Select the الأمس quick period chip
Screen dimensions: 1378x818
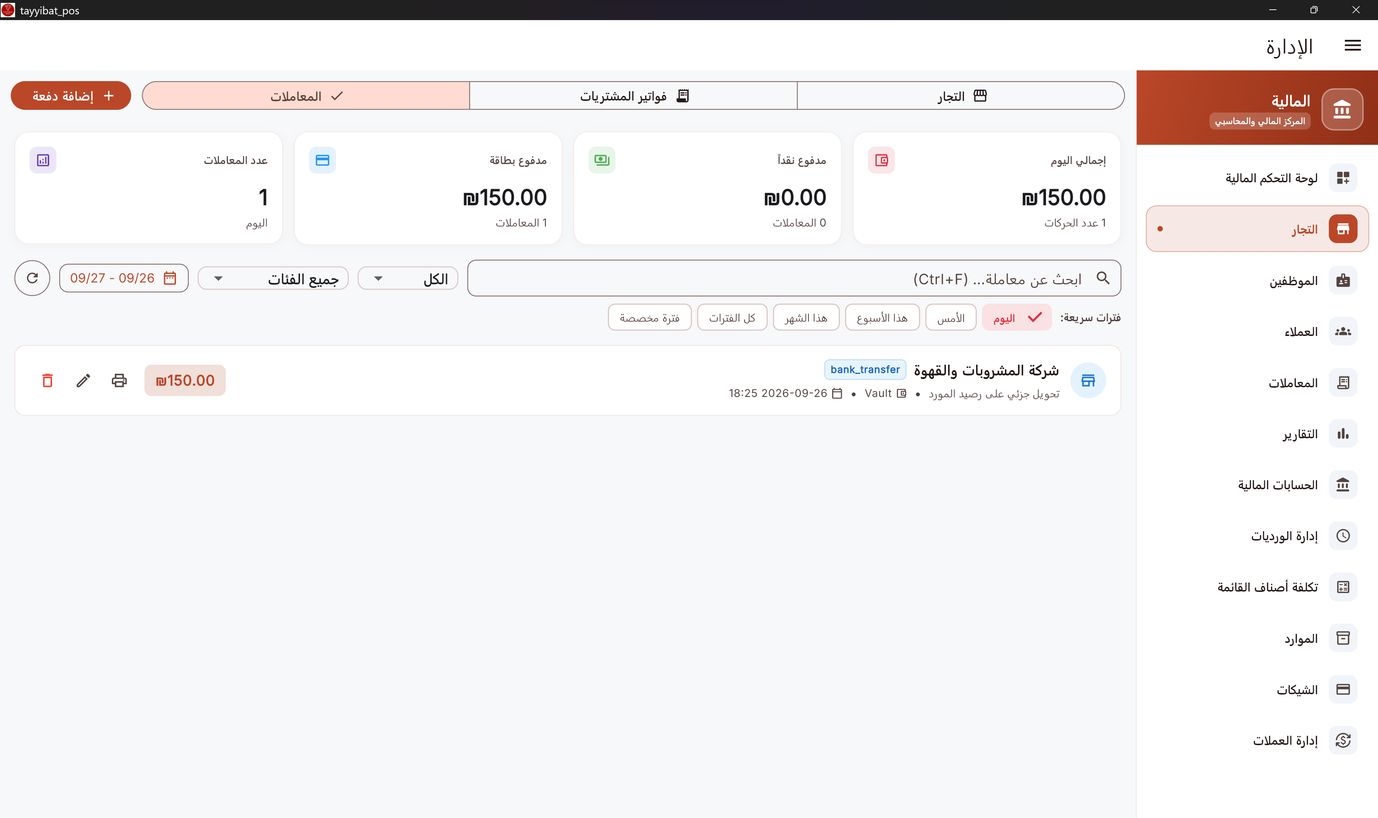[951, 318]
